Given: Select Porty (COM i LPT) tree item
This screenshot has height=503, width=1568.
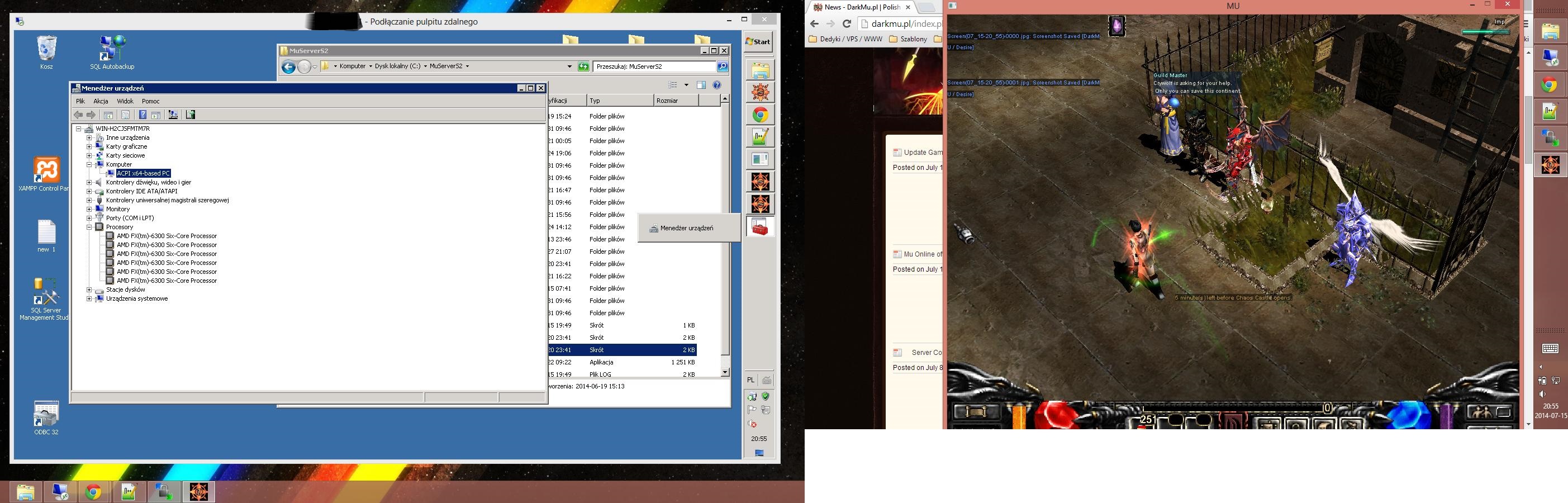Looking at the screenshot, I should pyautogui.click(x=130, y=218).
